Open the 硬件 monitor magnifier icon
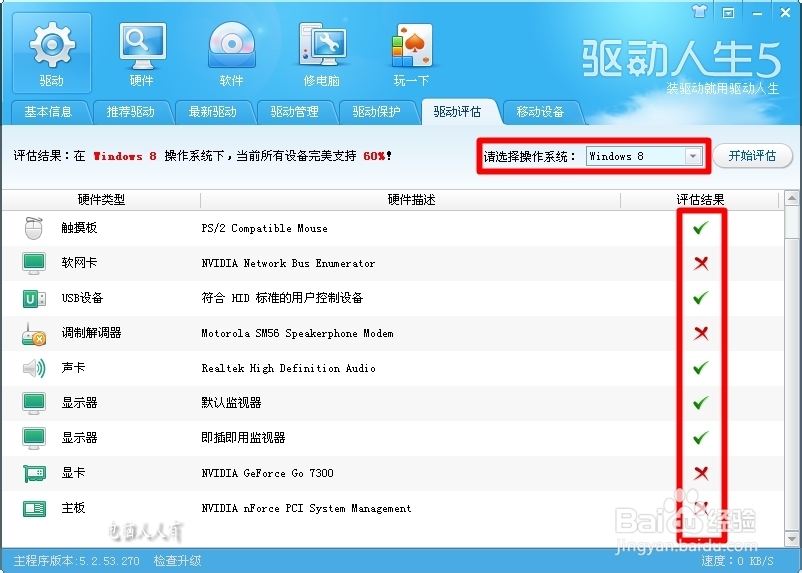802x573 pixels. click(142, 53)
